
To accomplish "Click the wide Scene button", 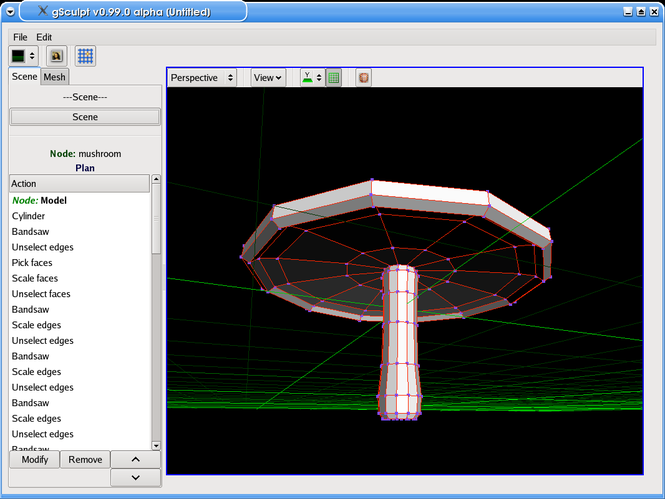I will [85, 117].
